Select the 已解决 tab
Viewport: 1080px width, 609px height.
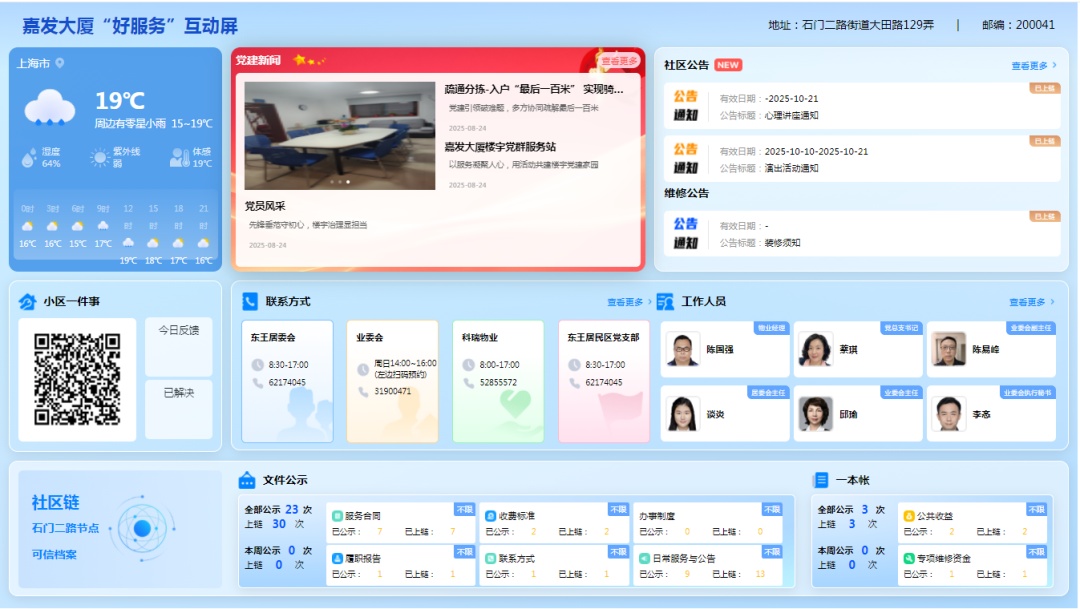click(179, 393)
